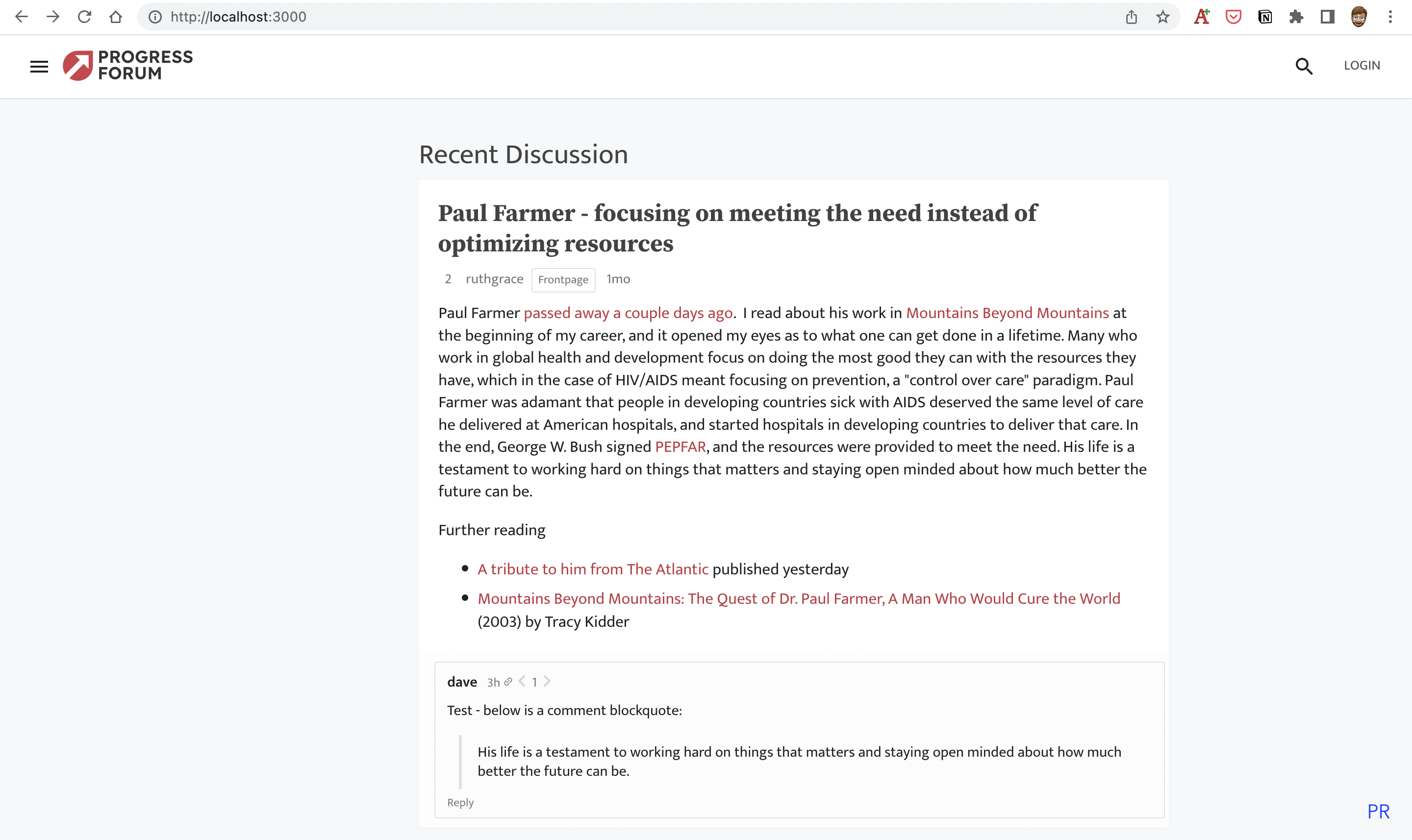1412x840 pixels.
Task: Toggle the browser side panel
Action: click(1327, 17)
